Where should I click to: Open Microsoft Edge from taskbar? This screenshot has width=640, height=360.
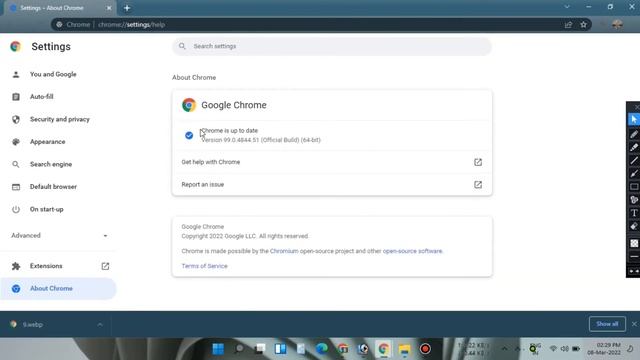[322, 349]
